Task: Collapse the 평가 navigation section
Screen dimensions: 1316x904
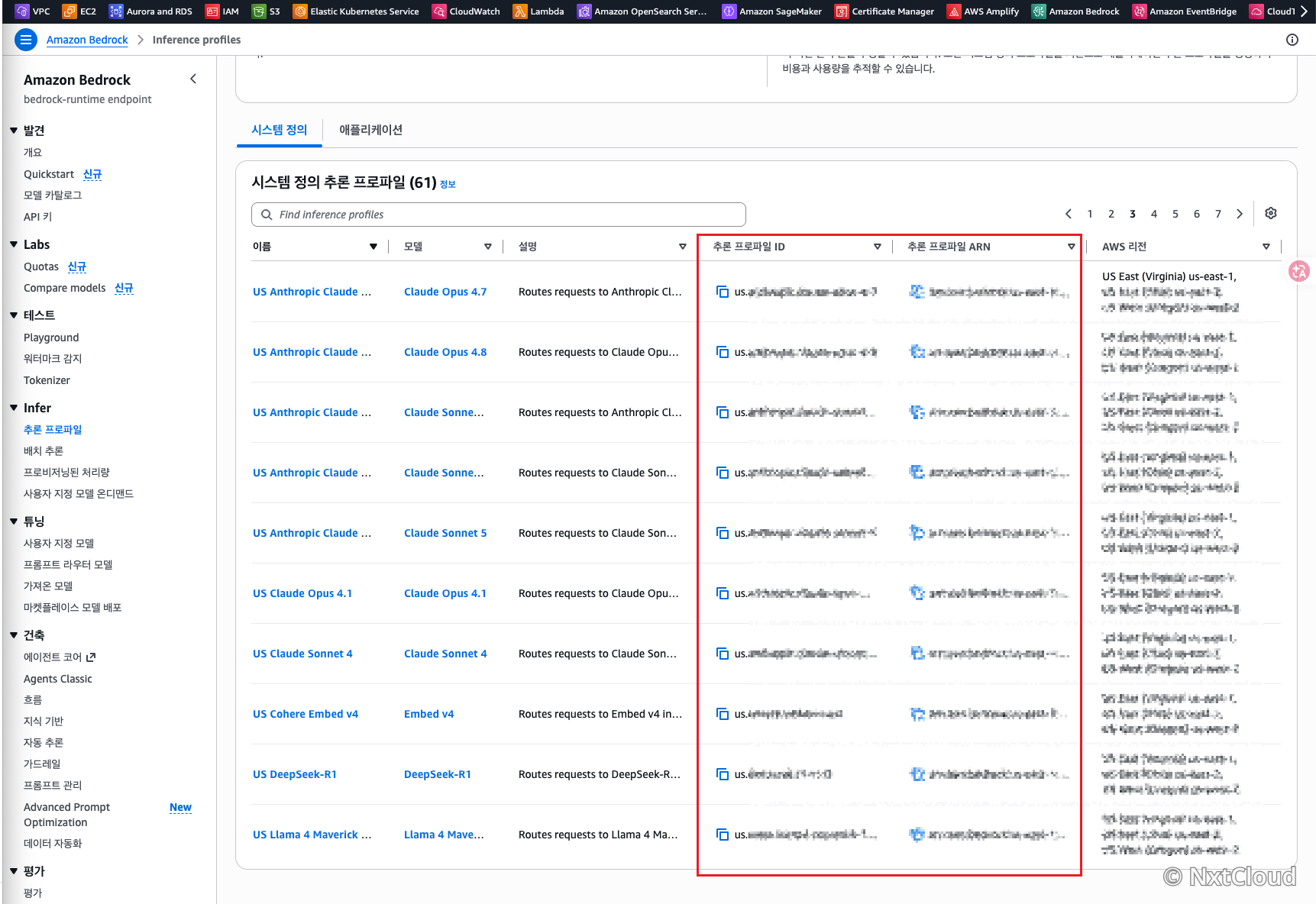Action: pos(14,871)
